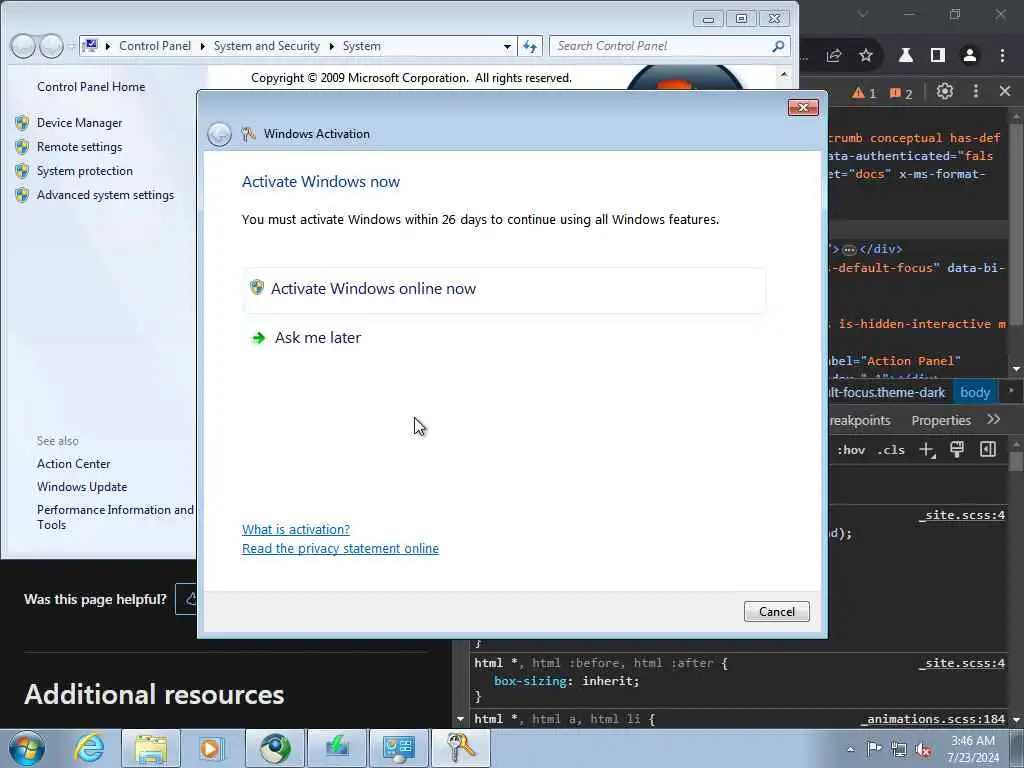Choose Activate Windows online now option
1024x768 pixels.
[x=504, y=289]
